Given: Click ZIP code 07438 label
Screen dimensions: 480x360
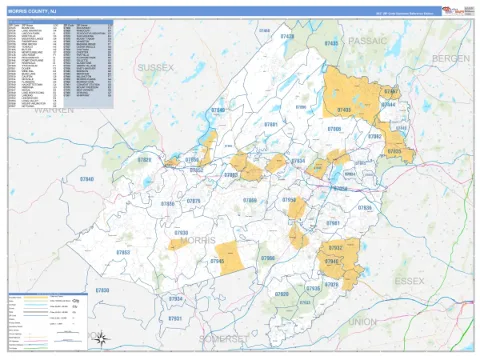Looking at the screenshot, I should pos(287,36).
